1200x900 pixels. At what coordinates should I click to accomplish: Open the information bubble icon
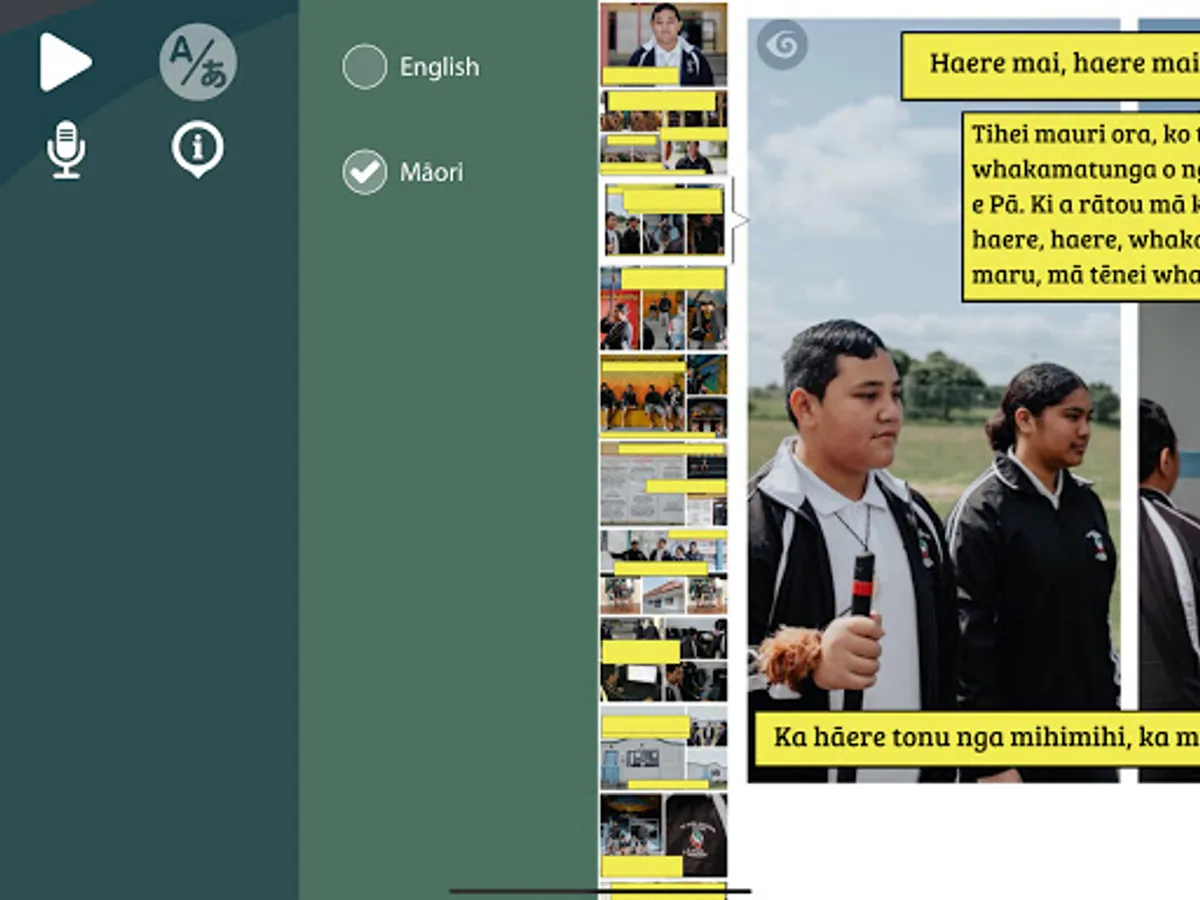[198, 149]
